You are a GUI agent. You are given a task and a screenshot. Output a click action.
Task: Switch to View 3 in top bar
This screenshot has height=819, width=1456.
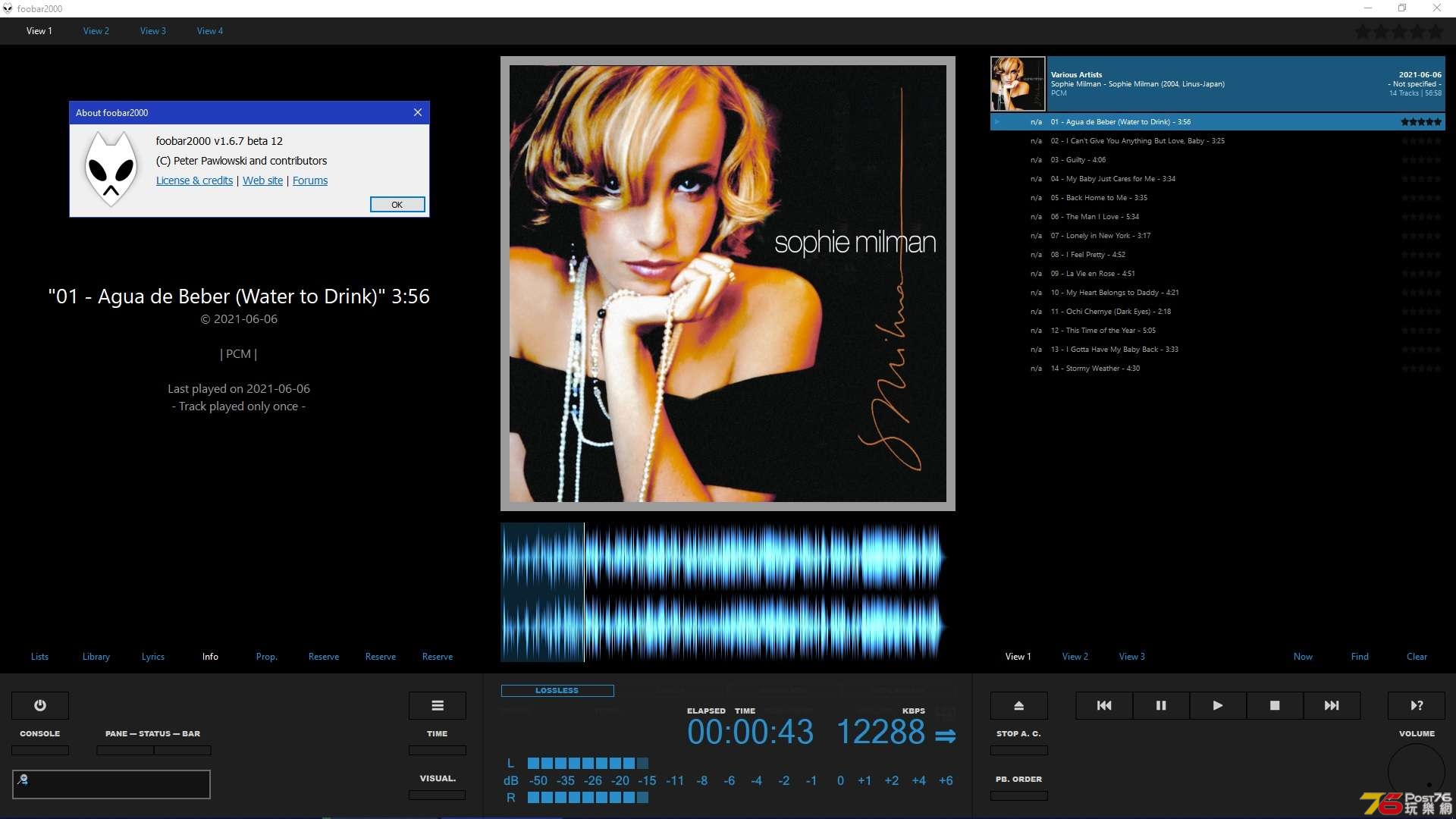pyautogui.click(x=153, y=31)
